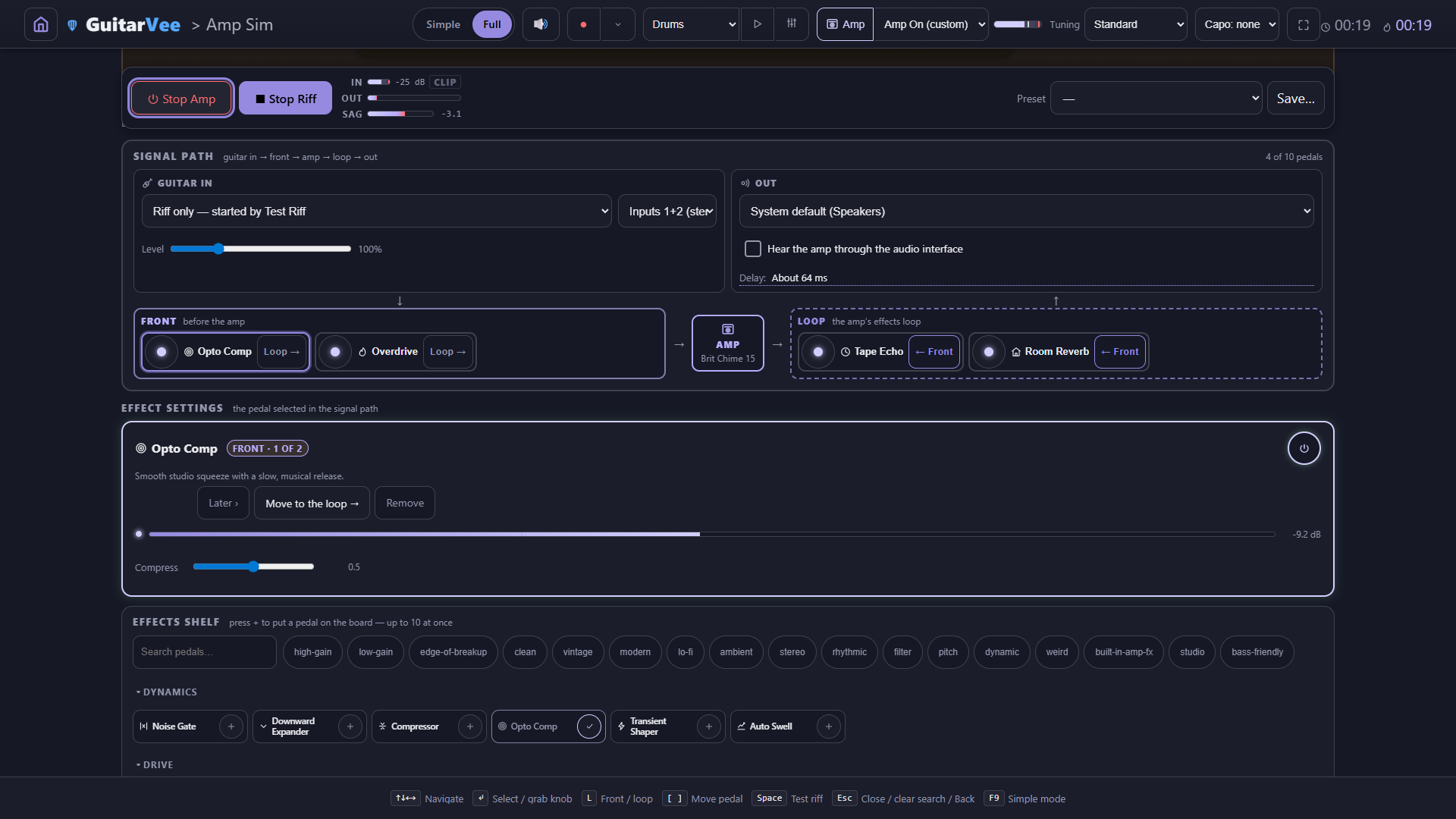The width and height of the screenshot is (1456, 819).
Task: Adjust the Compress slider
Action: [253, 566]
